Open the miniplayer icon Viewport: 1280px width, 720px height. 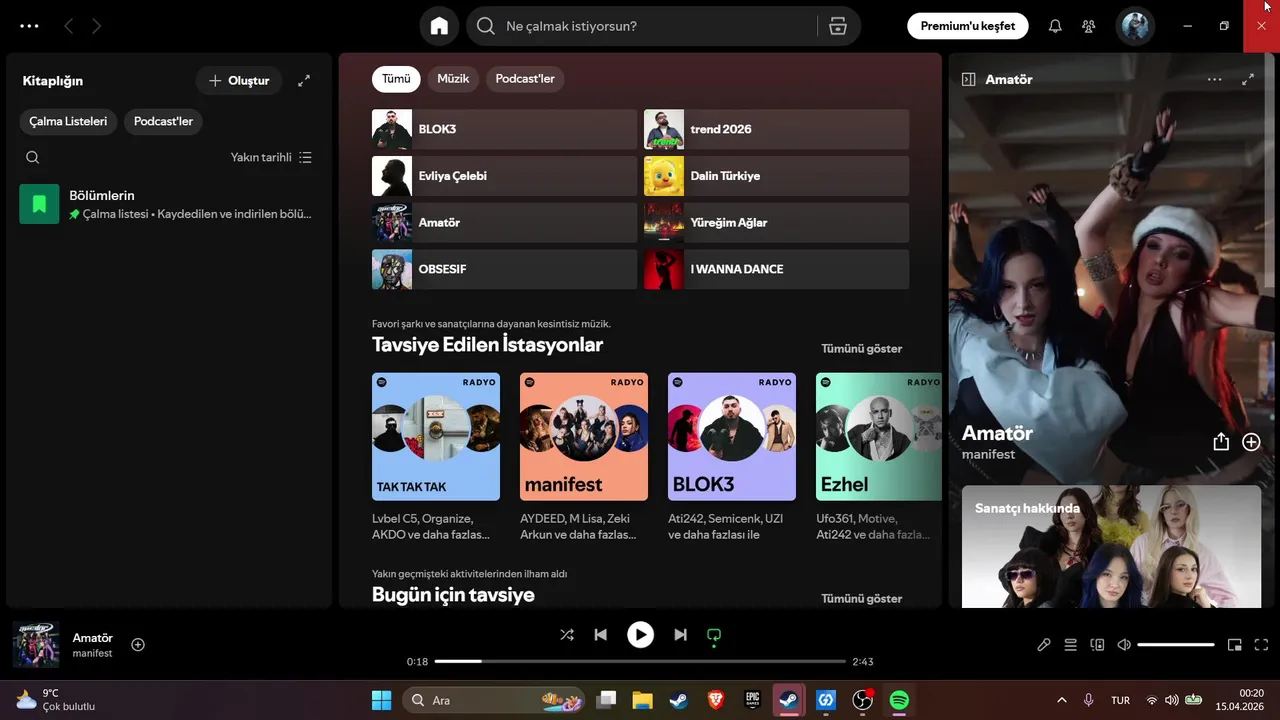pos(1235,645)
